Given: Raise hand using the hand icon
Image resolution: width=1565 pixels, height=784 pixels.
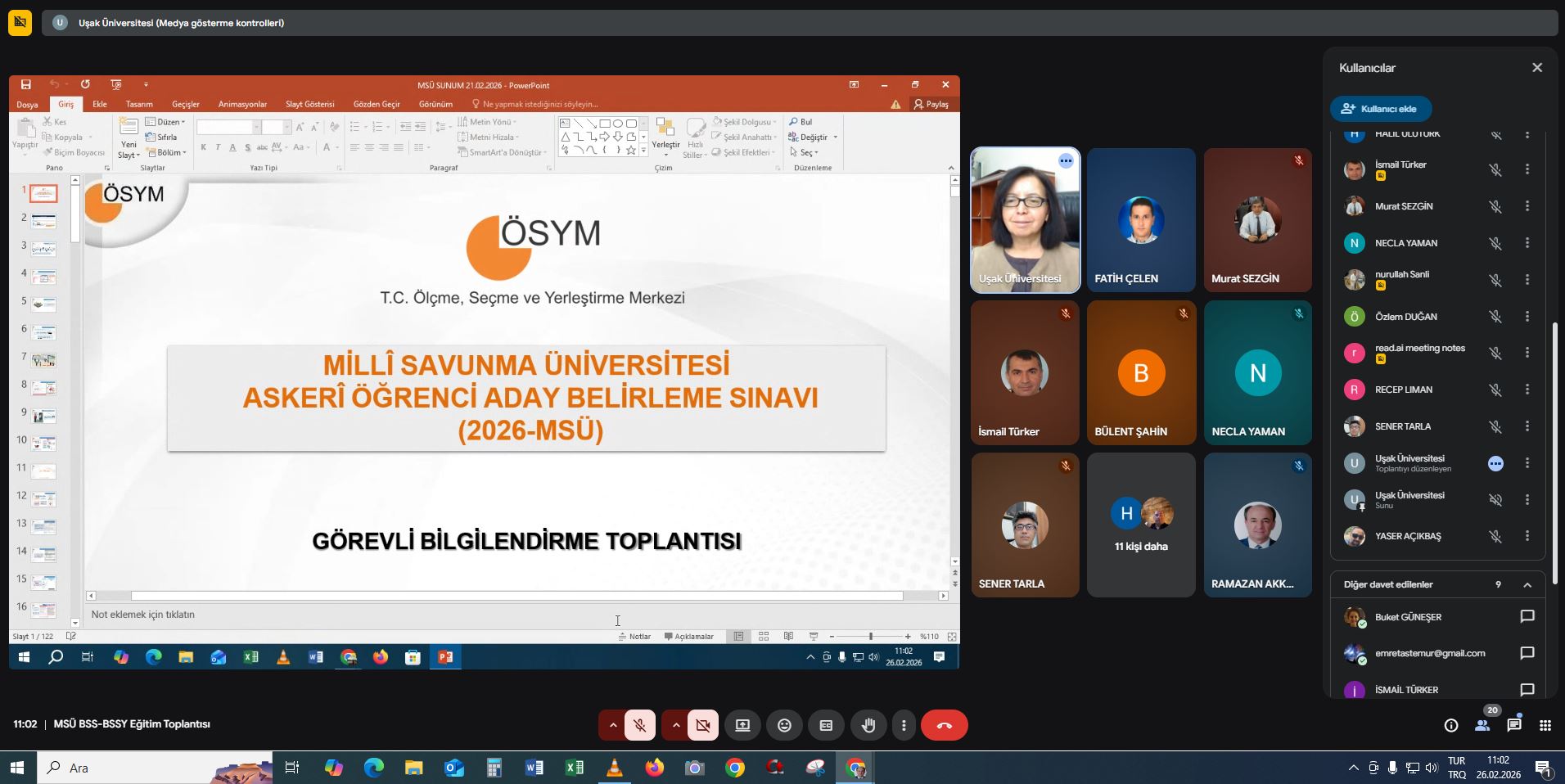Looking at the screenshot, I should [x=868, y=725].
